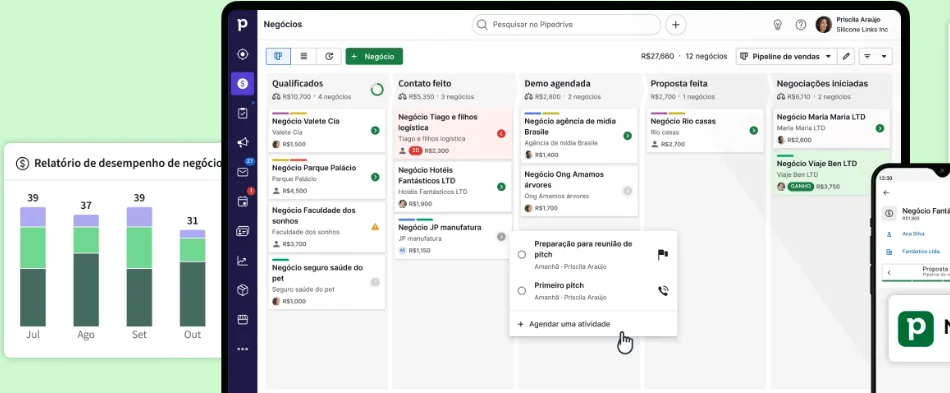Viewport: 950px width, 393px height.
Task: Click the Jul bar in performance report
Action: [33, 266]
